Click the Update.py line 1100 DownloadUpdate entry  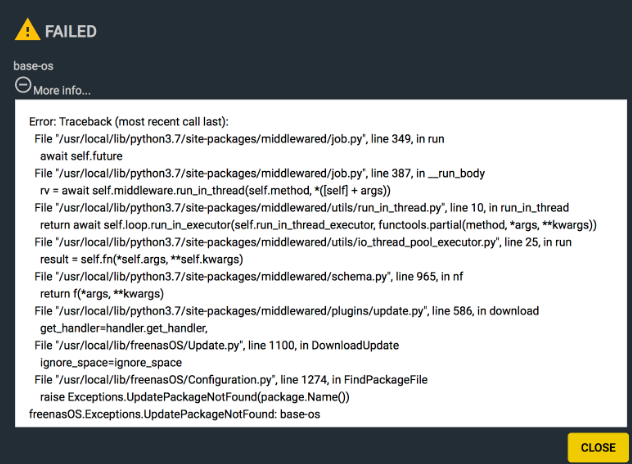[216, 345]
